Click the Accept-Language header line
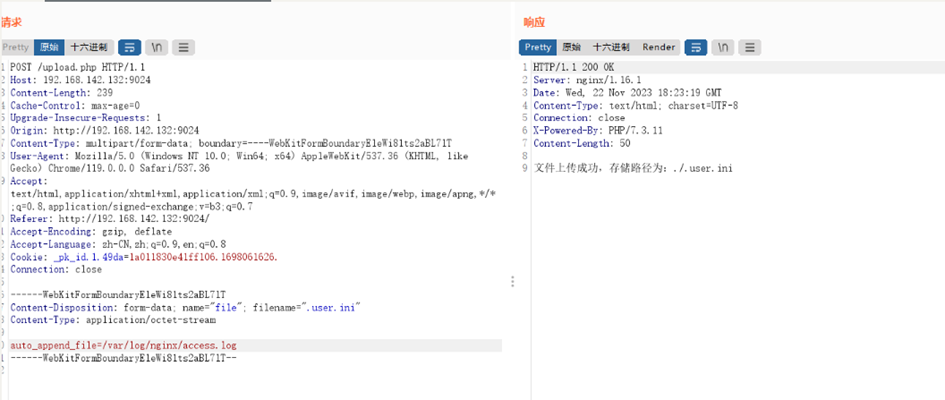Screen dimensions: 945x400 (118, 244)
